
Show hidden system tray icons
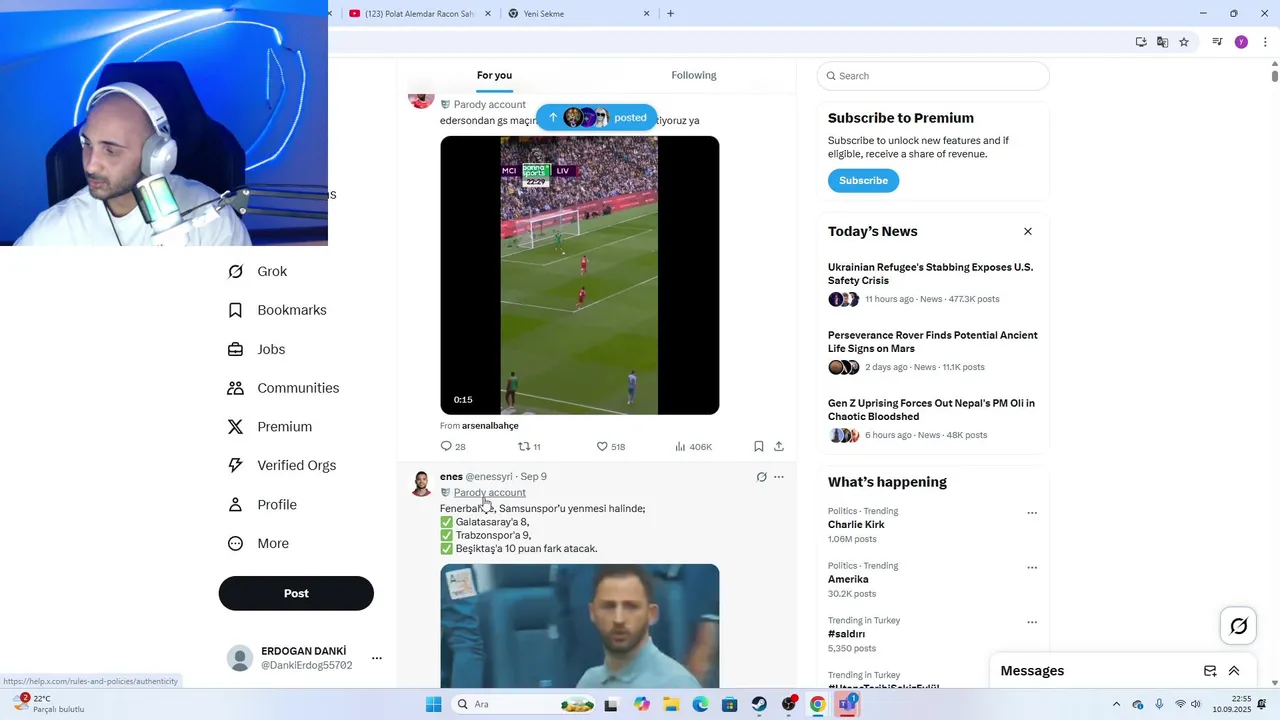click(1116, 704)
